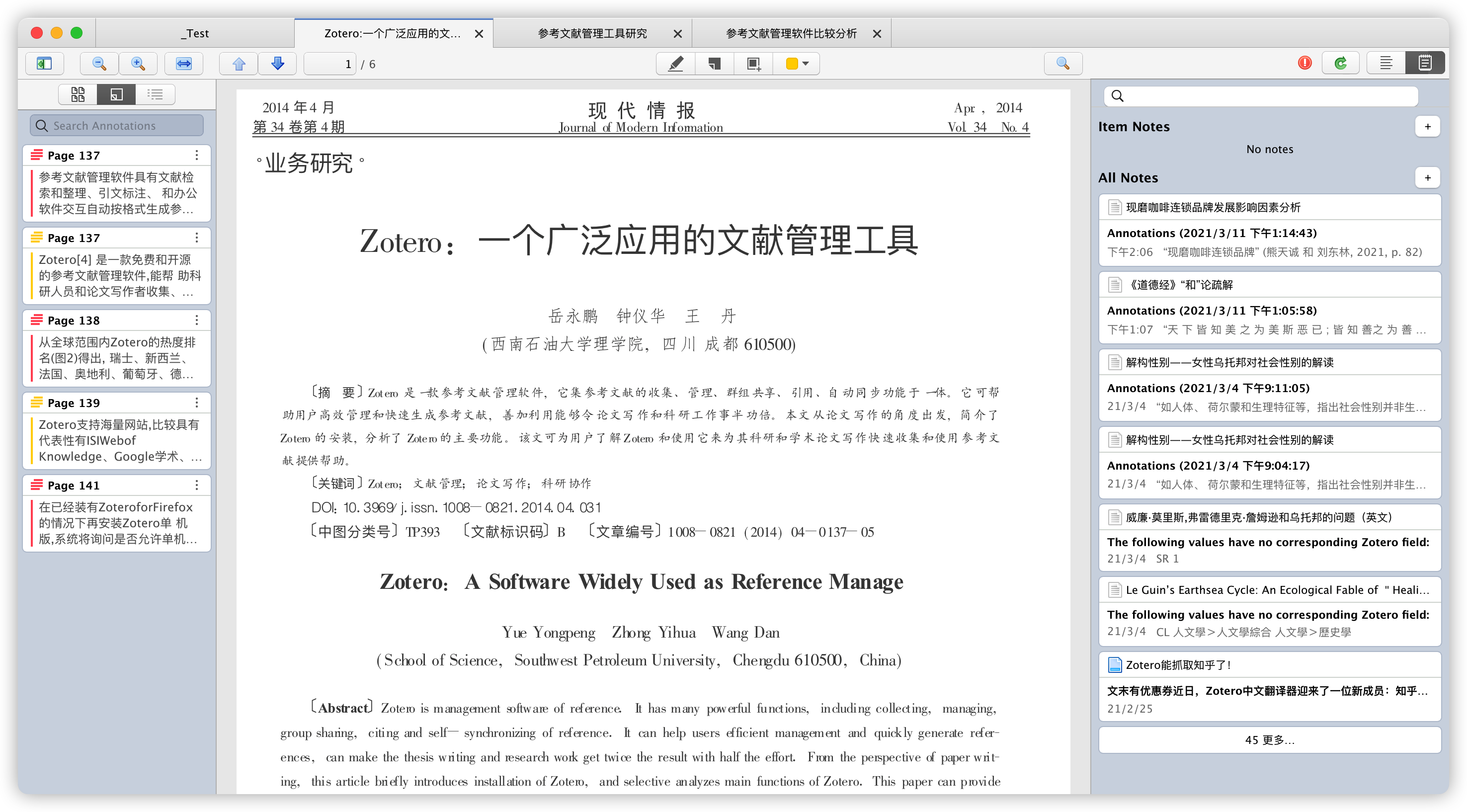Click 45 更多 to show more notes
Viewport: 1467px width, 812px height.
point(1269,739)
